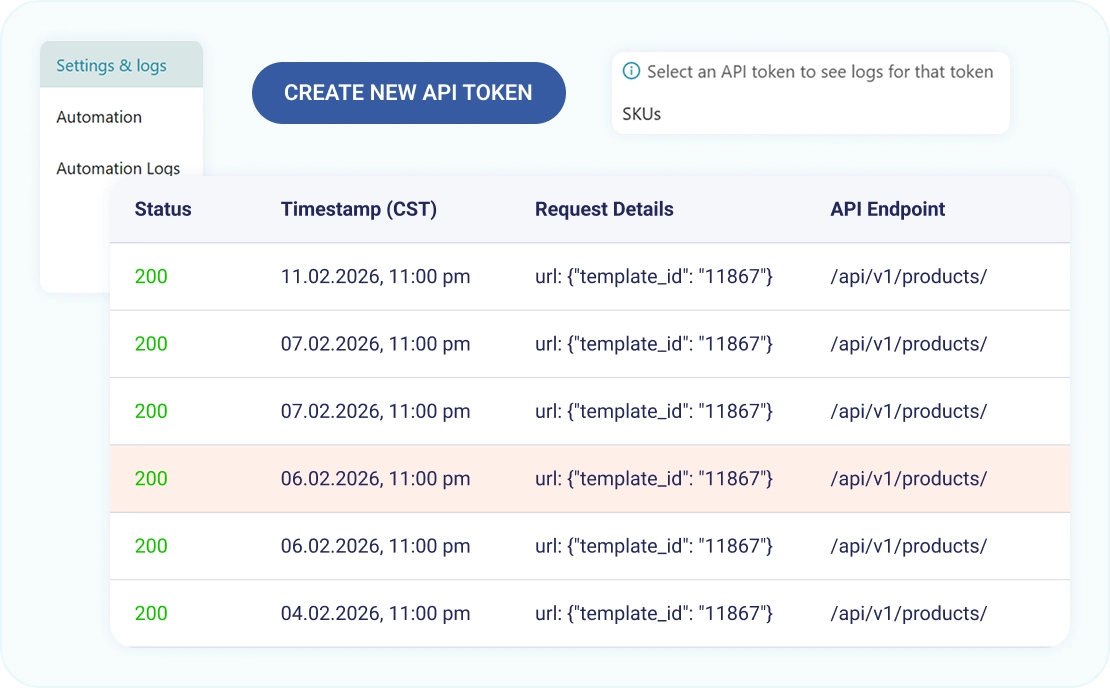Click the Timestamp (CST) column header
1110x688 pixels.
click(x=358, y=210)
